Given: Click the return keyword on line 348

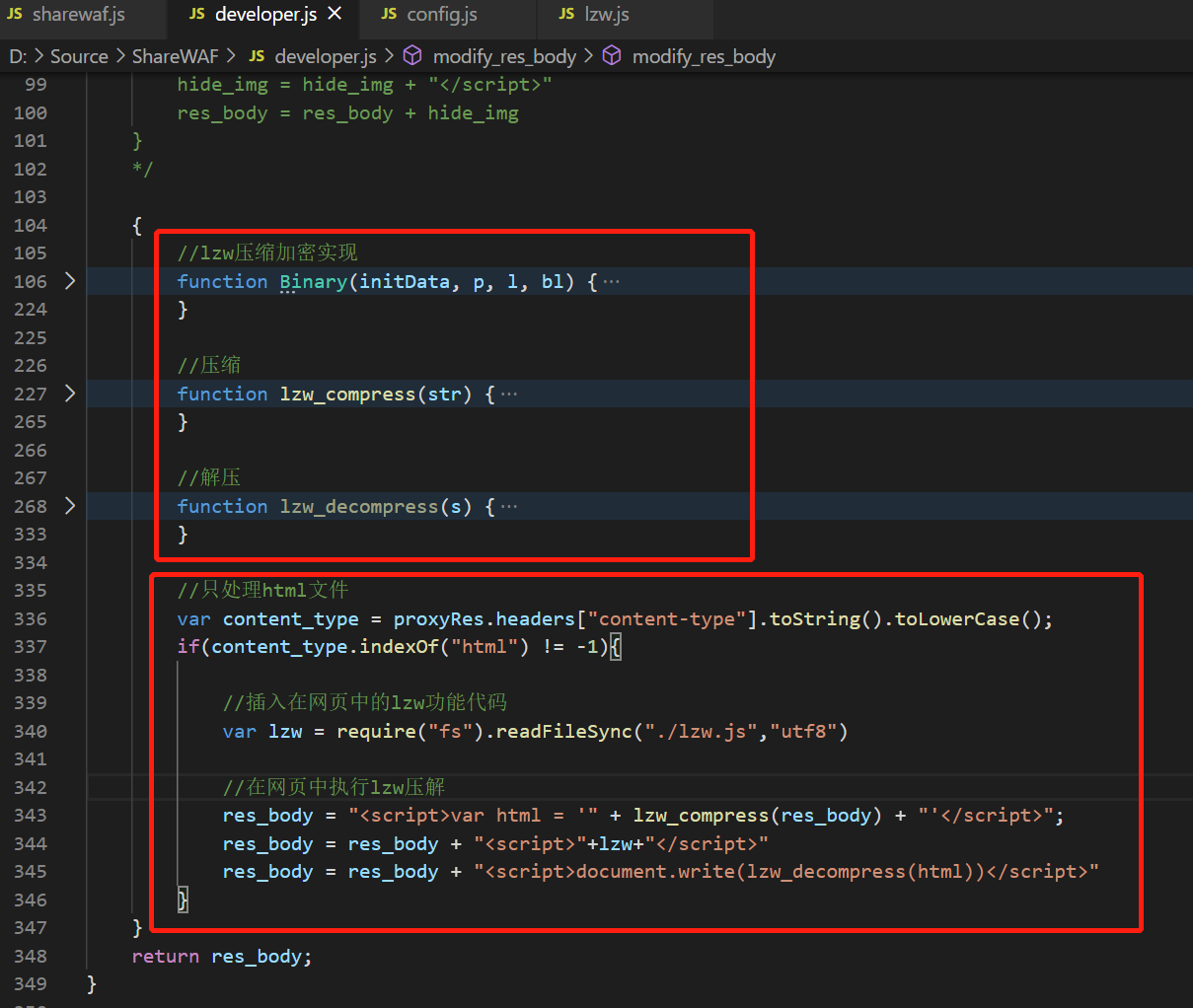Looking at the screenshot, I should click(166, 956).
